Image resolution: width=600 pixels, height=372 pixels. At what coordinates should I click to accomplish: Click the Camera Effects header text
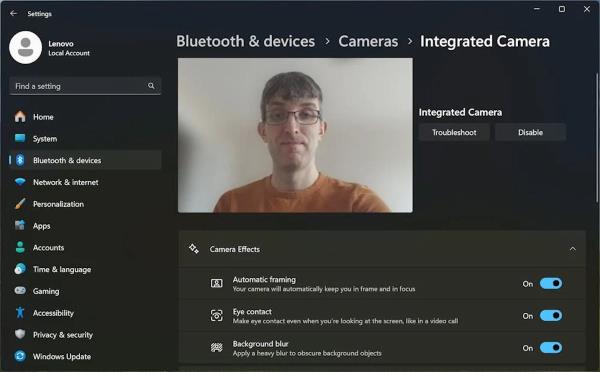click(235, 249)
